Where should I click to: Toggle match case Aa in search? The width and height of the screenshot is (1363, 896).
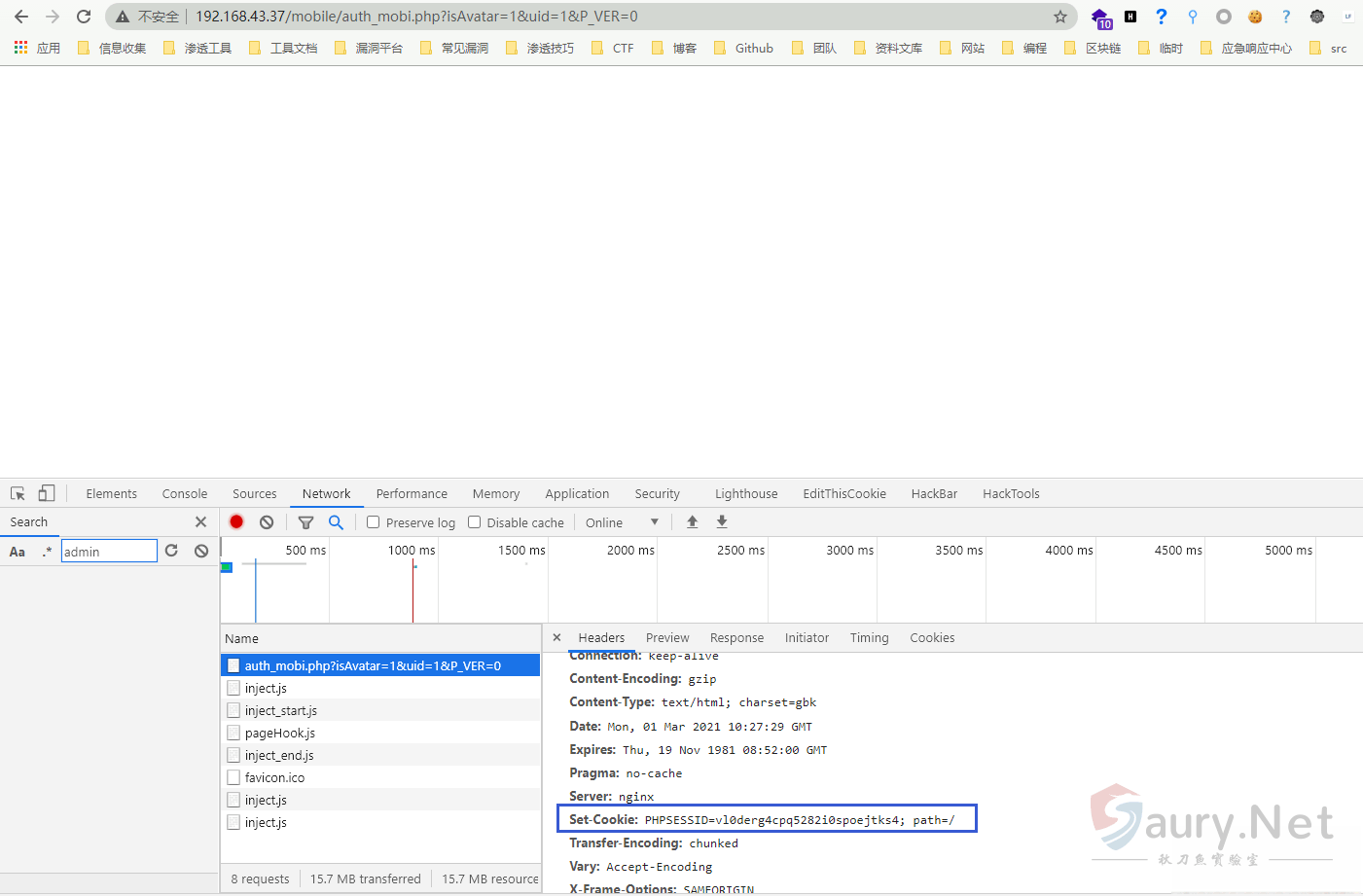[18, 552]
